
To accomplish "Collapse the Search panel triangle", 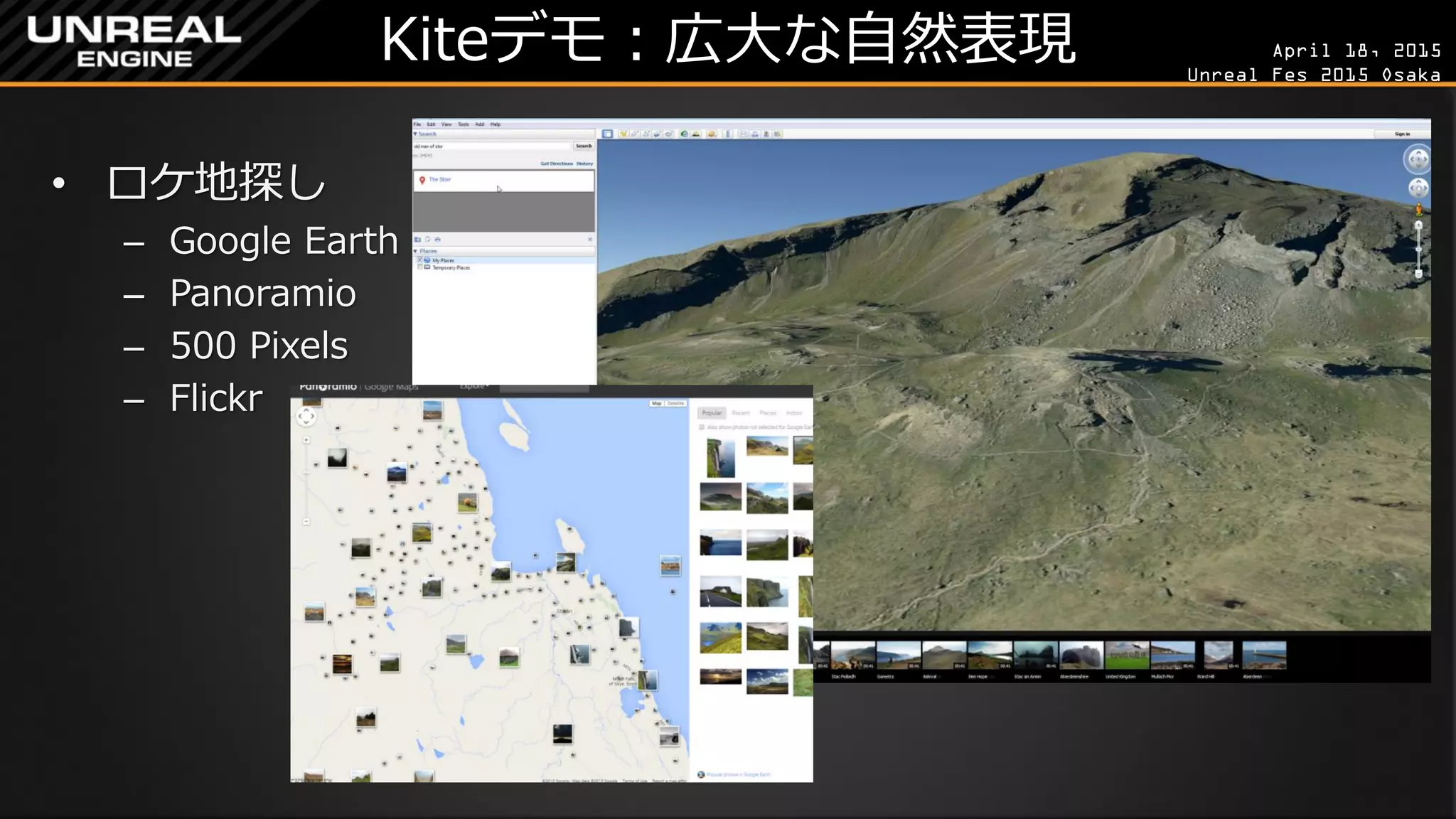I will (x=415, y=134).
